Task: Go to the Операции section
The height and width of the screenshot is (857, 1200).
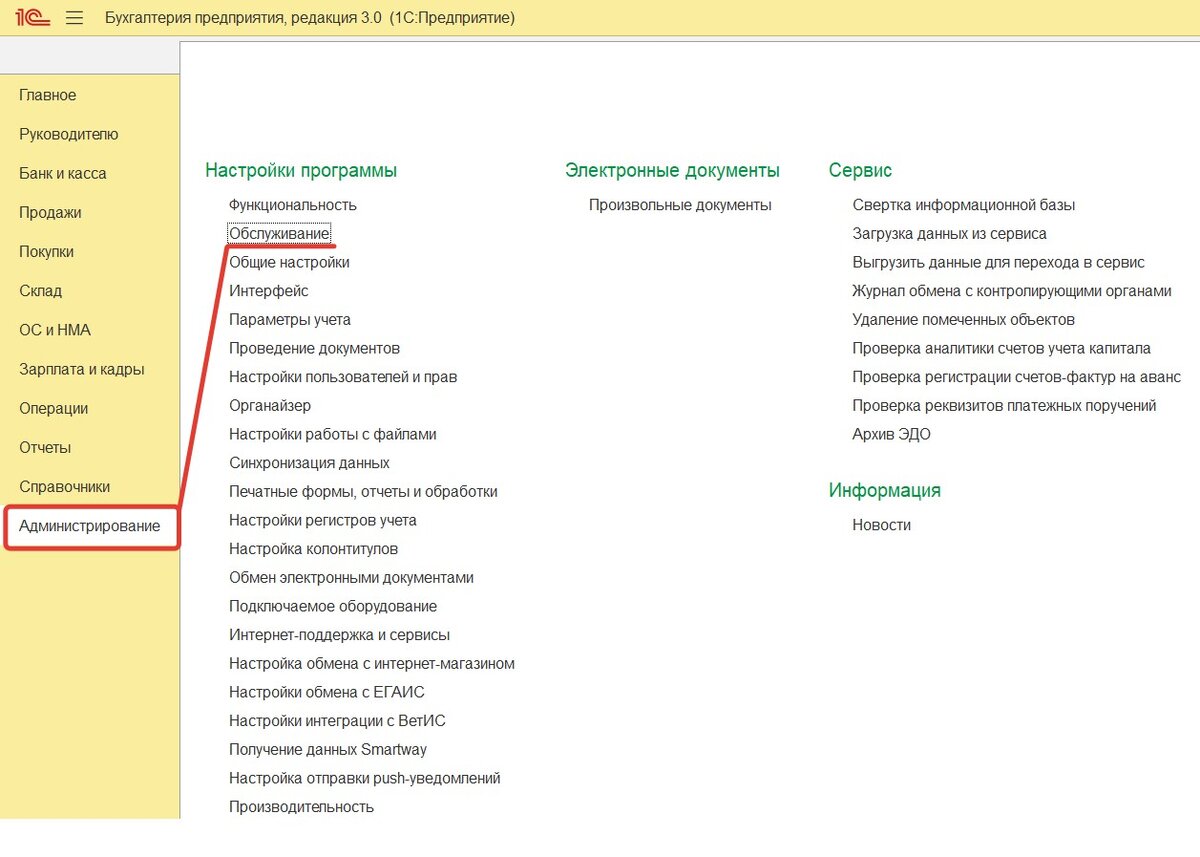Action: point(54,408)
